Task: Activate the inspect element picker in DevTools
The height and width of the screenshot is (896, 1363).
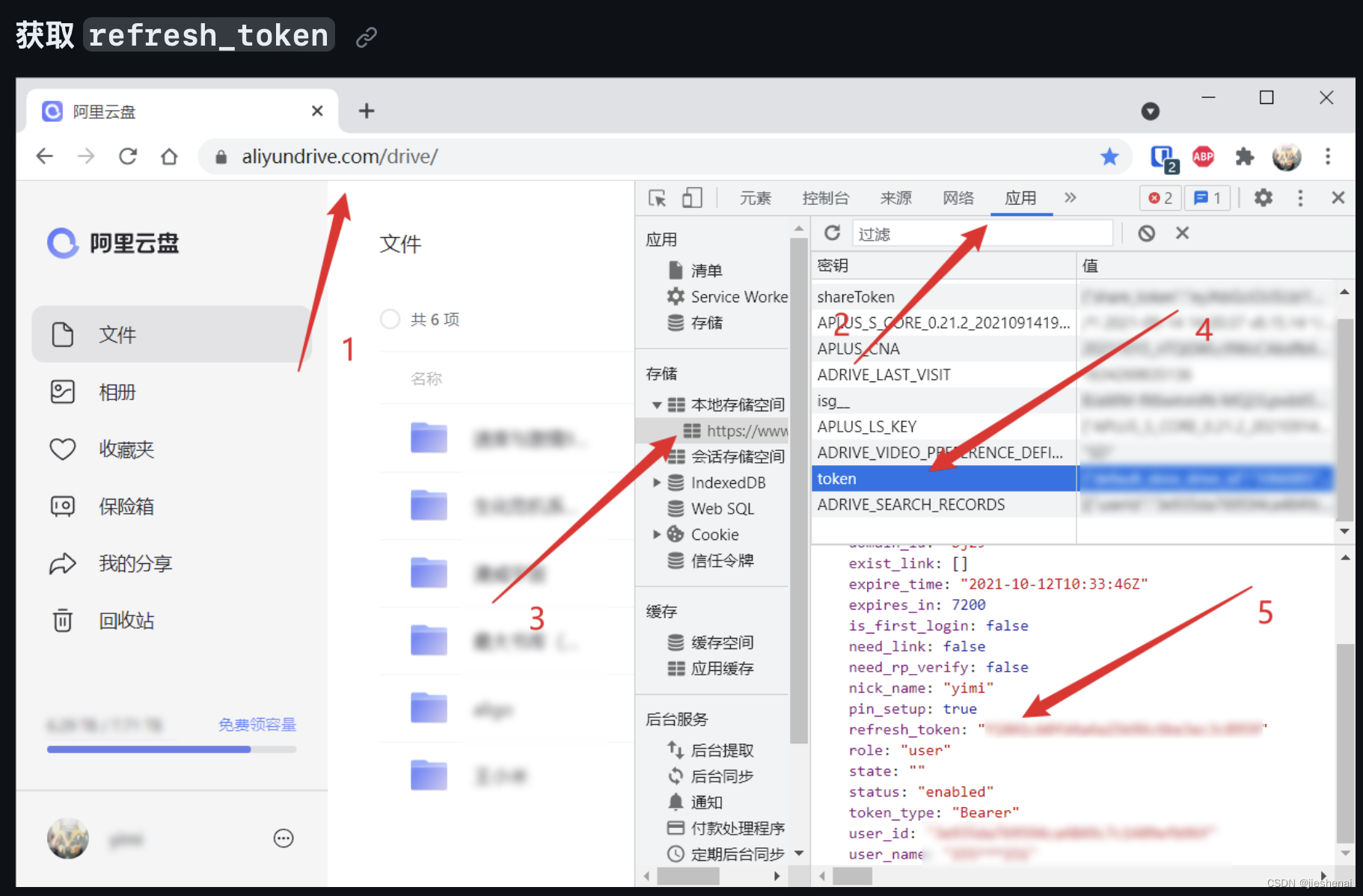Action: pos(657,198)
